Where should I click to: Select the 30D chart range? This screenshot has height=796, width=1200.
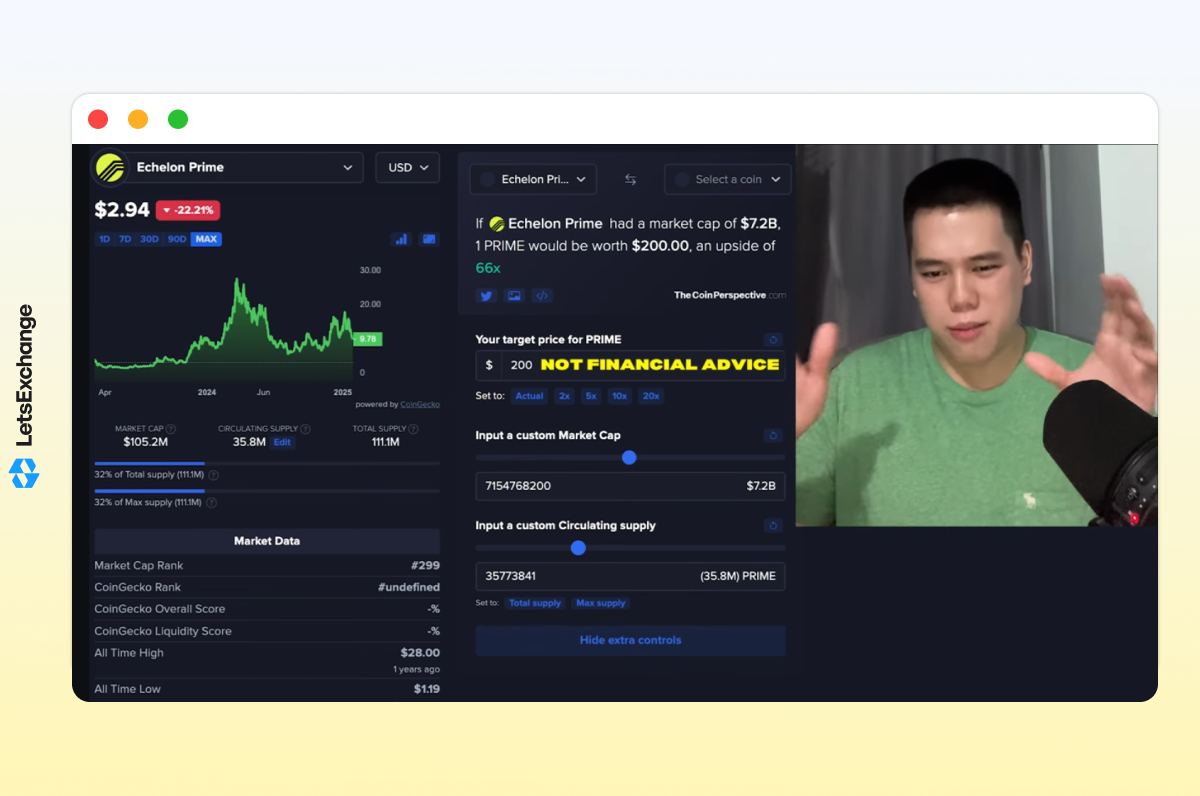149,239
